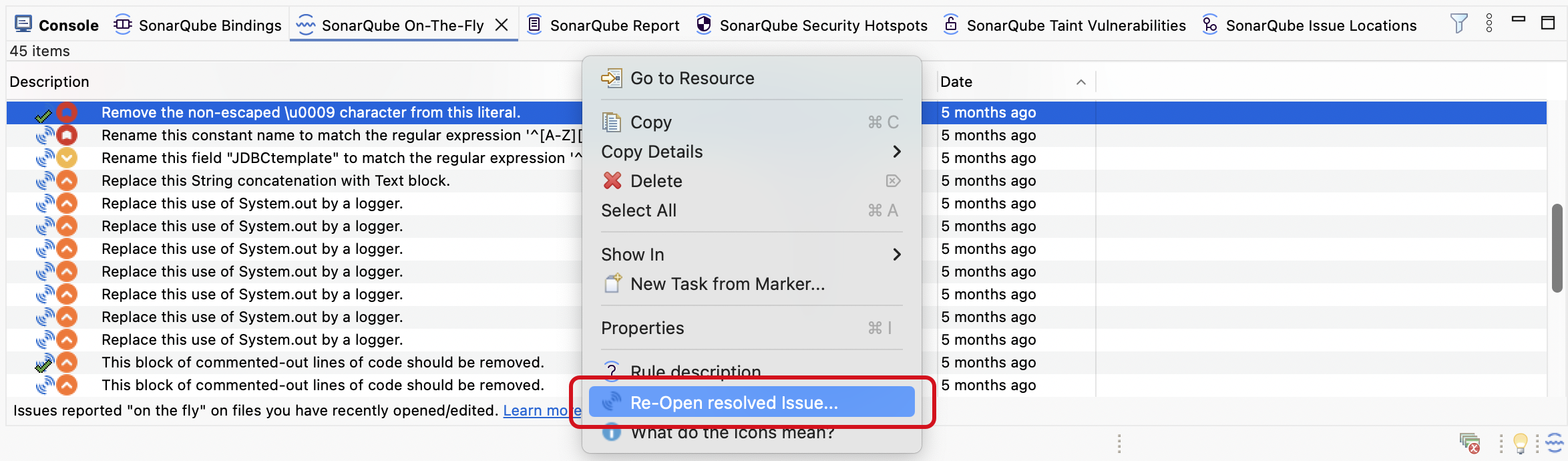Select the 'Remove the non-escaped \u0009 character' issue
Screen dimensions: 1568x461
[311, 112]
